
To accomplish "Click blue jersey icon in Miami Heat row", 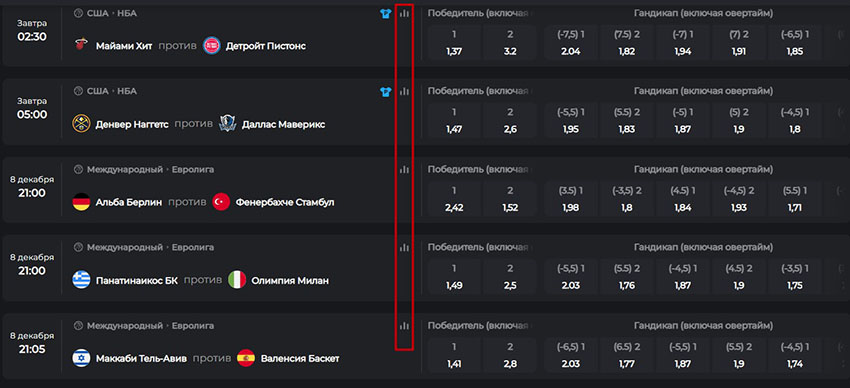I will [x=385, y=14].
